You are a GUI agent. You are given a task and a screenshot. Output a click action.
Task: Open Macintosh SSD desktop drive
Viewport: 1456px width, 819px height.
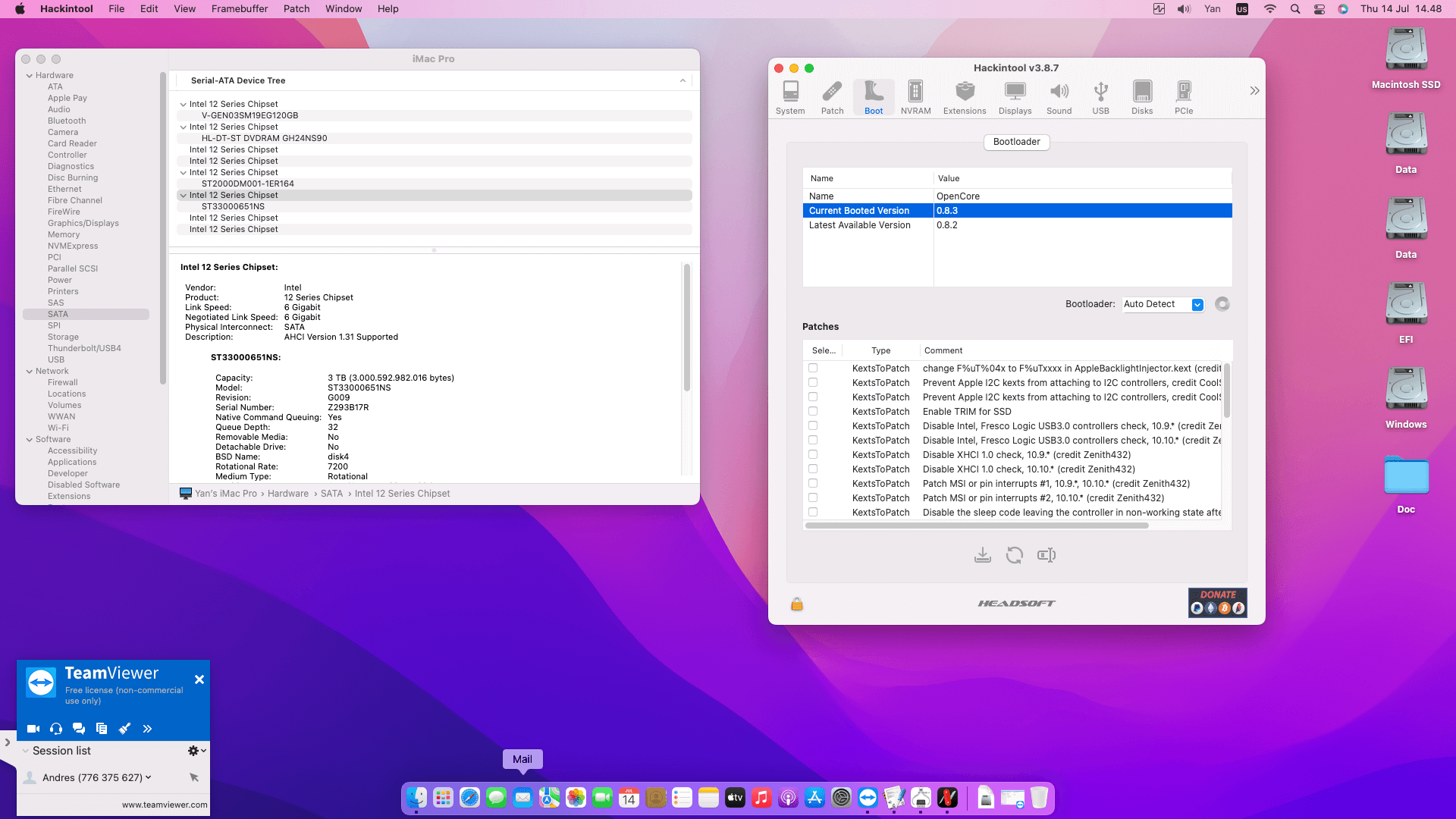point(1406,58)
